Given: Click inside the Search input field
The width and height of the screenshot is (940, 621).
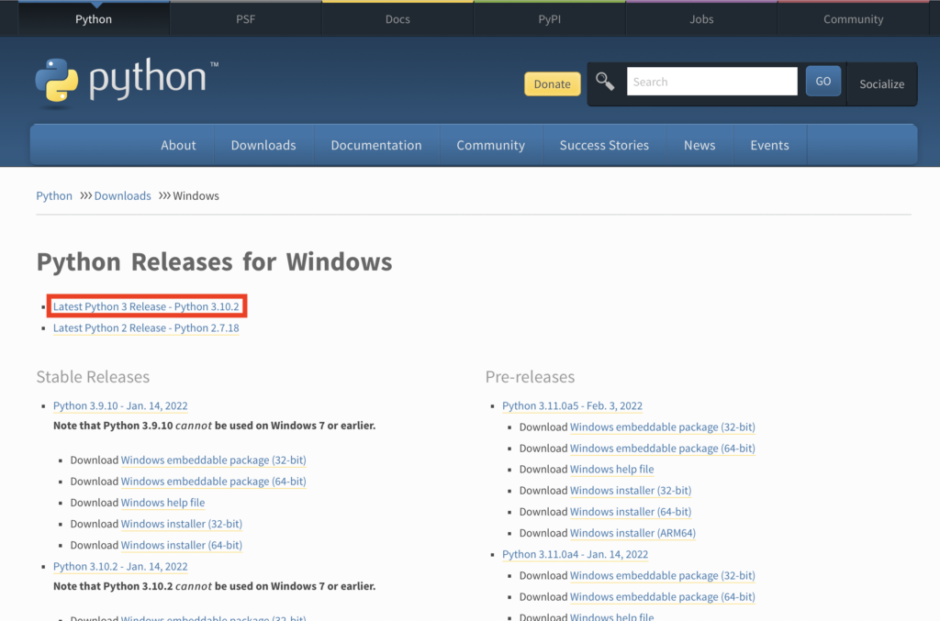Looking at the screenshot, I should pos(712,81).
